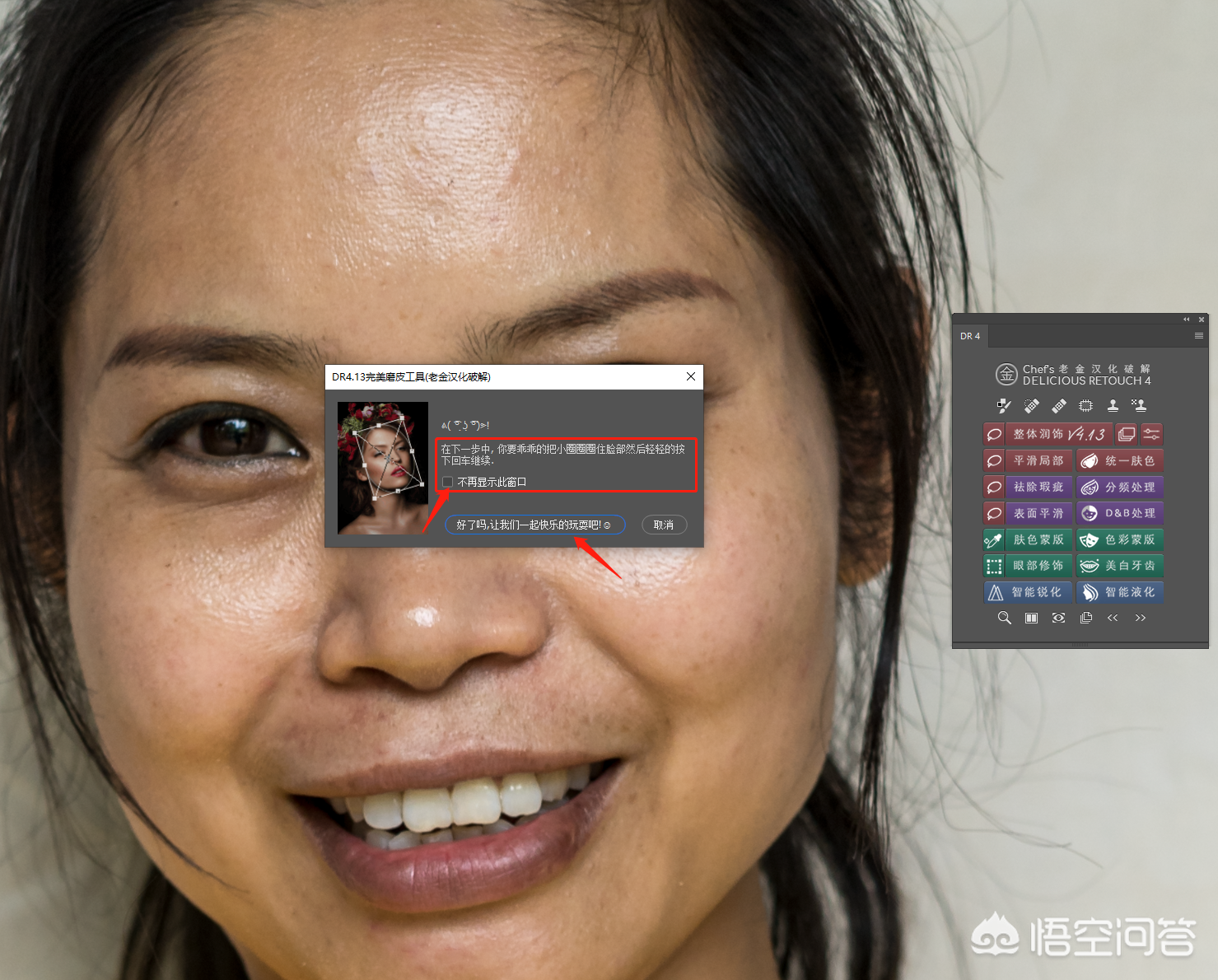Click the gold 金 logo in DR 4 panel
This screenshot has height=980, width=1218.
coord(1006,375)
